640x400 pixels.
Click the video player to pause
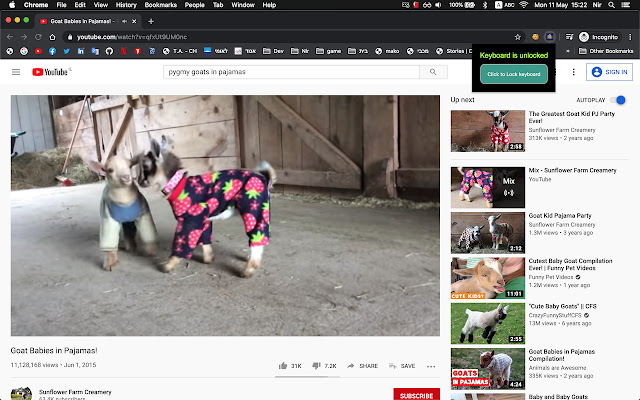click(225, 216)
